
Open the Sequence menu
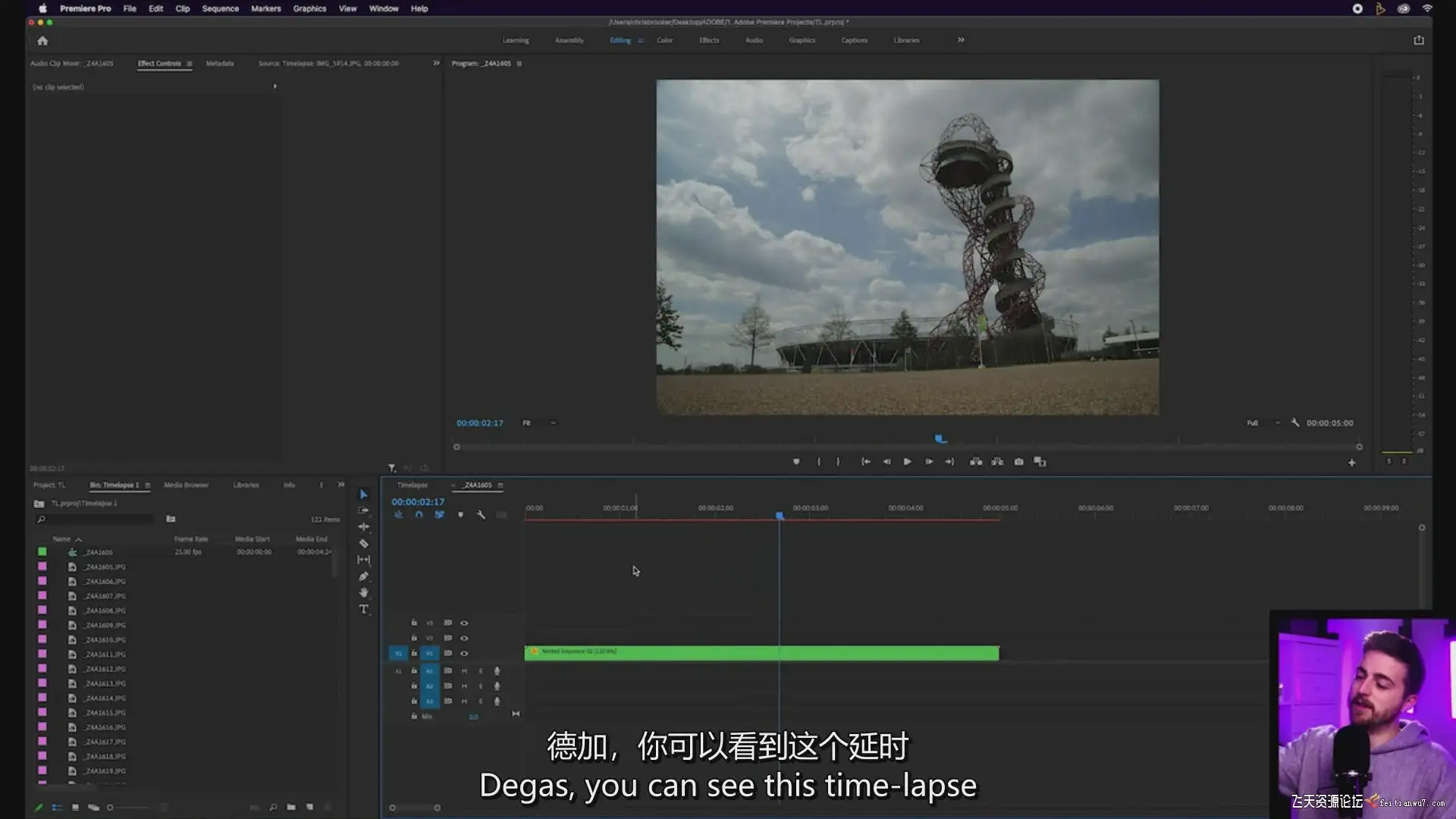tap(220, 8)
